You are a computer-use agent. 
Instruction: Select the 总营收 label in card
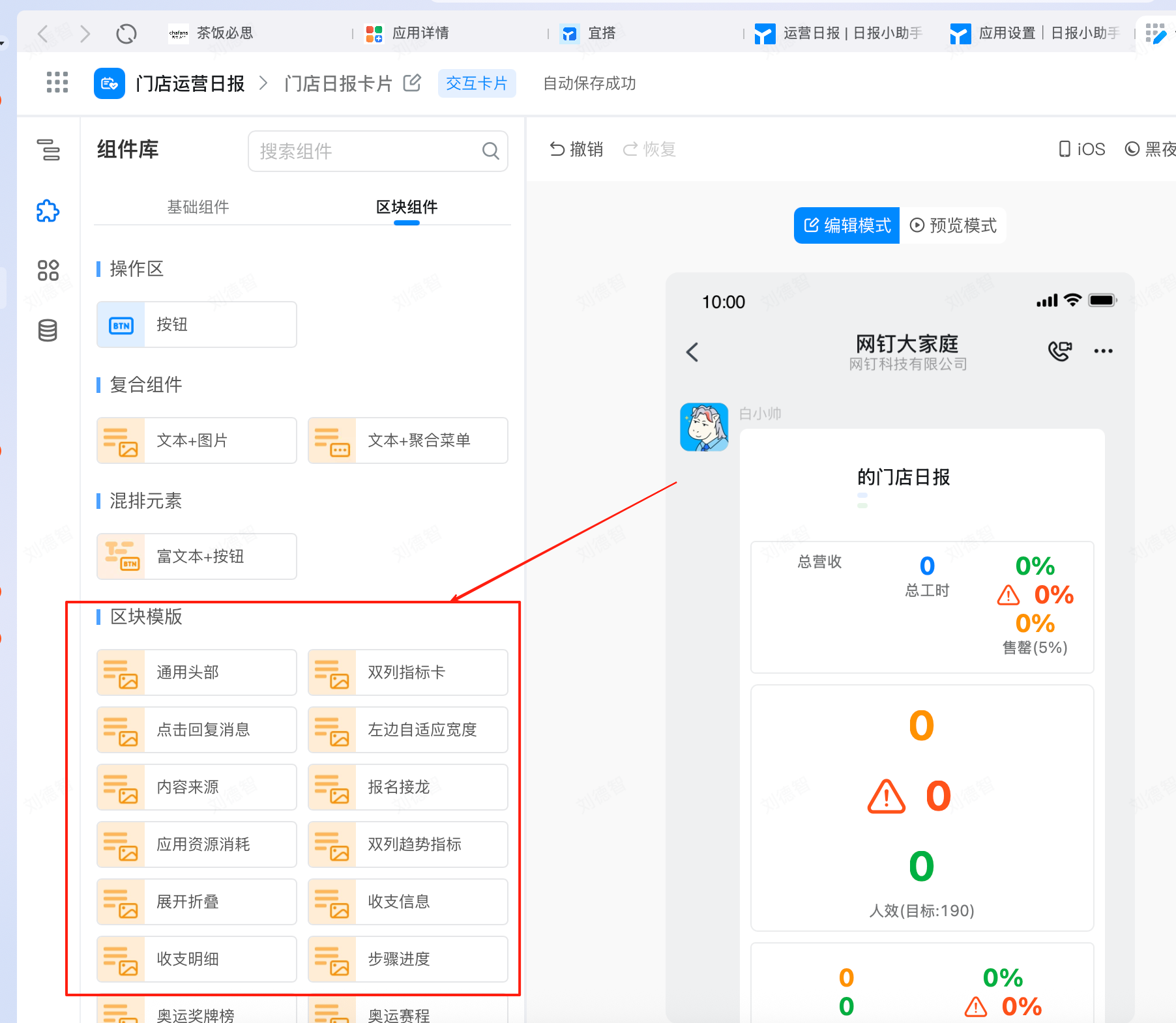(819, 562)
